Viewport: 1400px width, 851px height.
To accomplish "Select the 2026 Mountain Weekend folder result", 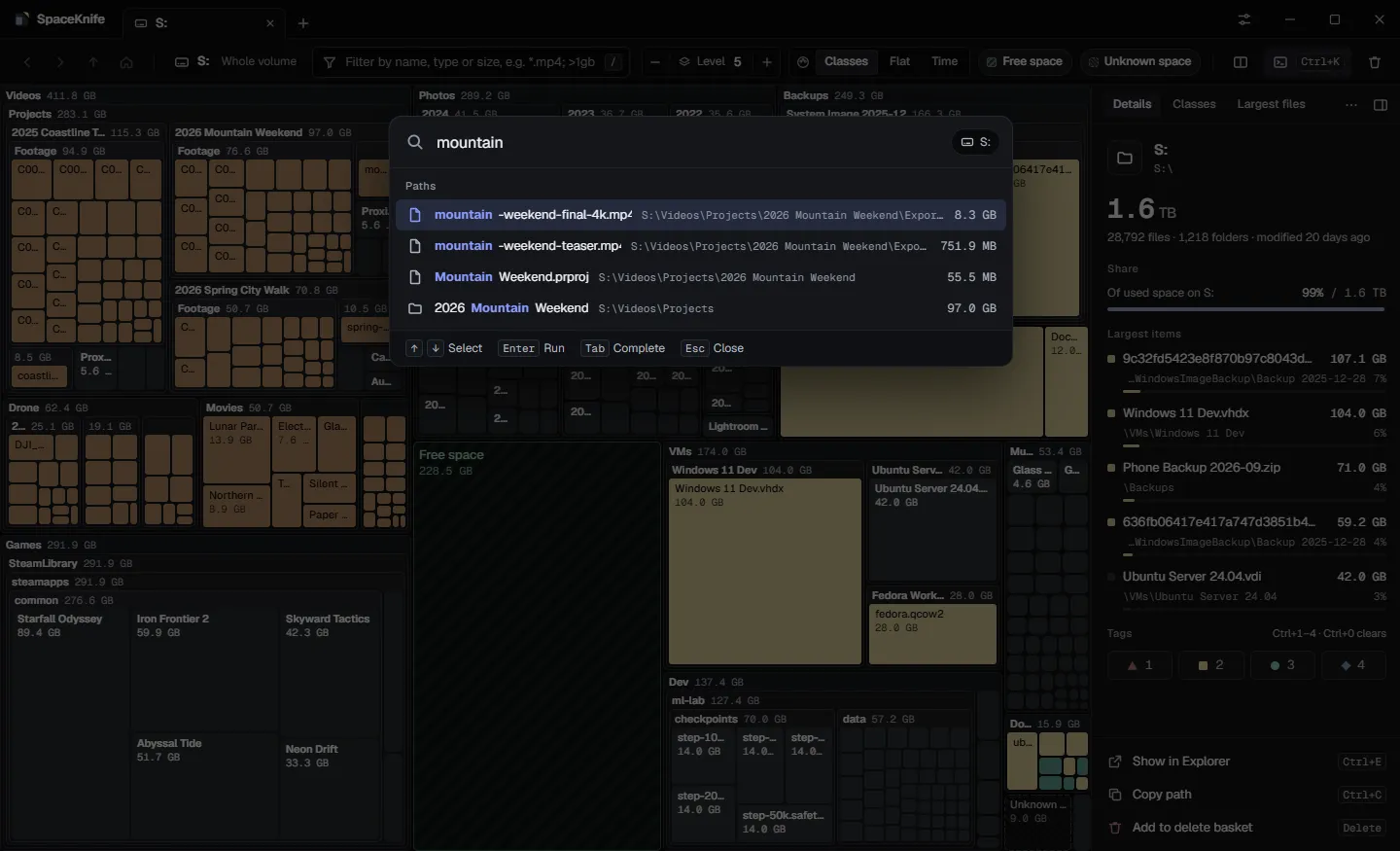I will [x=701, y=308].
